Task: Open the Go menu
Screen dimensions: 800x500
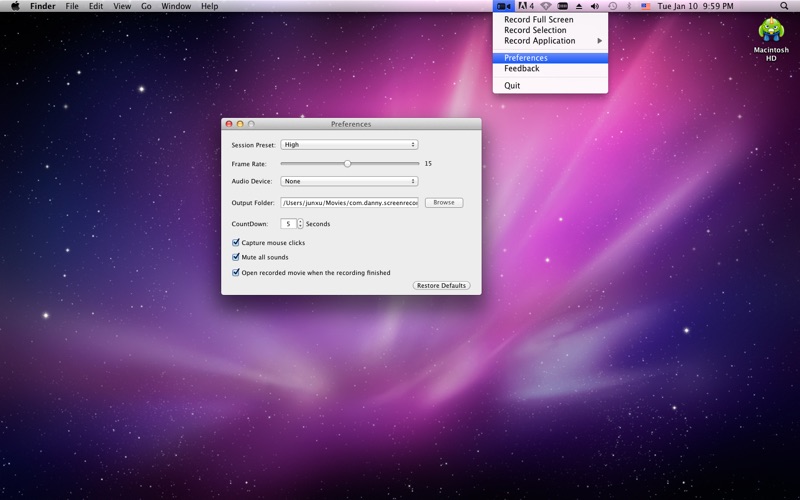Action: (146, 6)
